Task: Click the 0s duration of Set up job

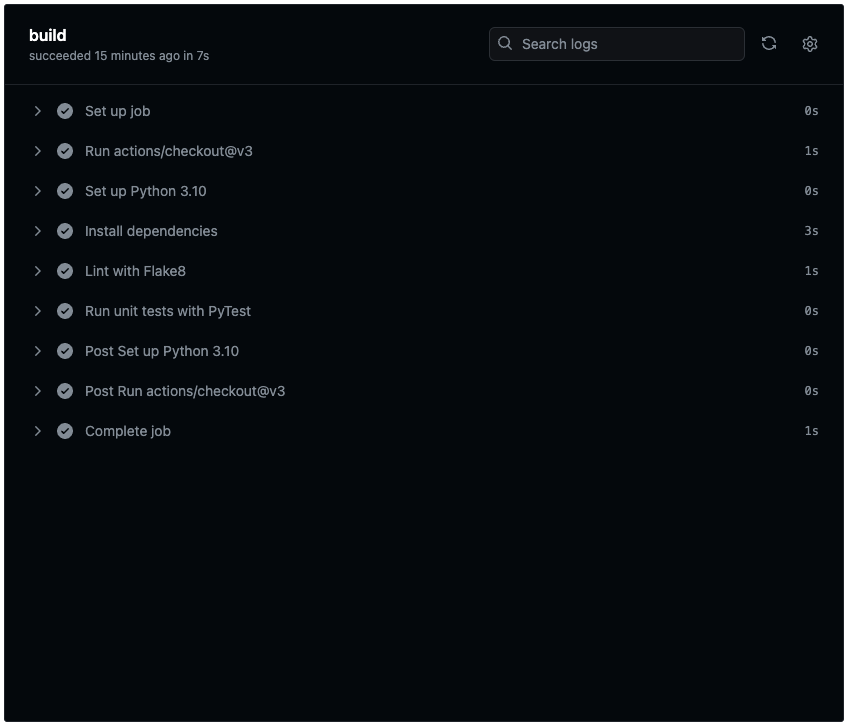Action: click(x=811, y=111)
